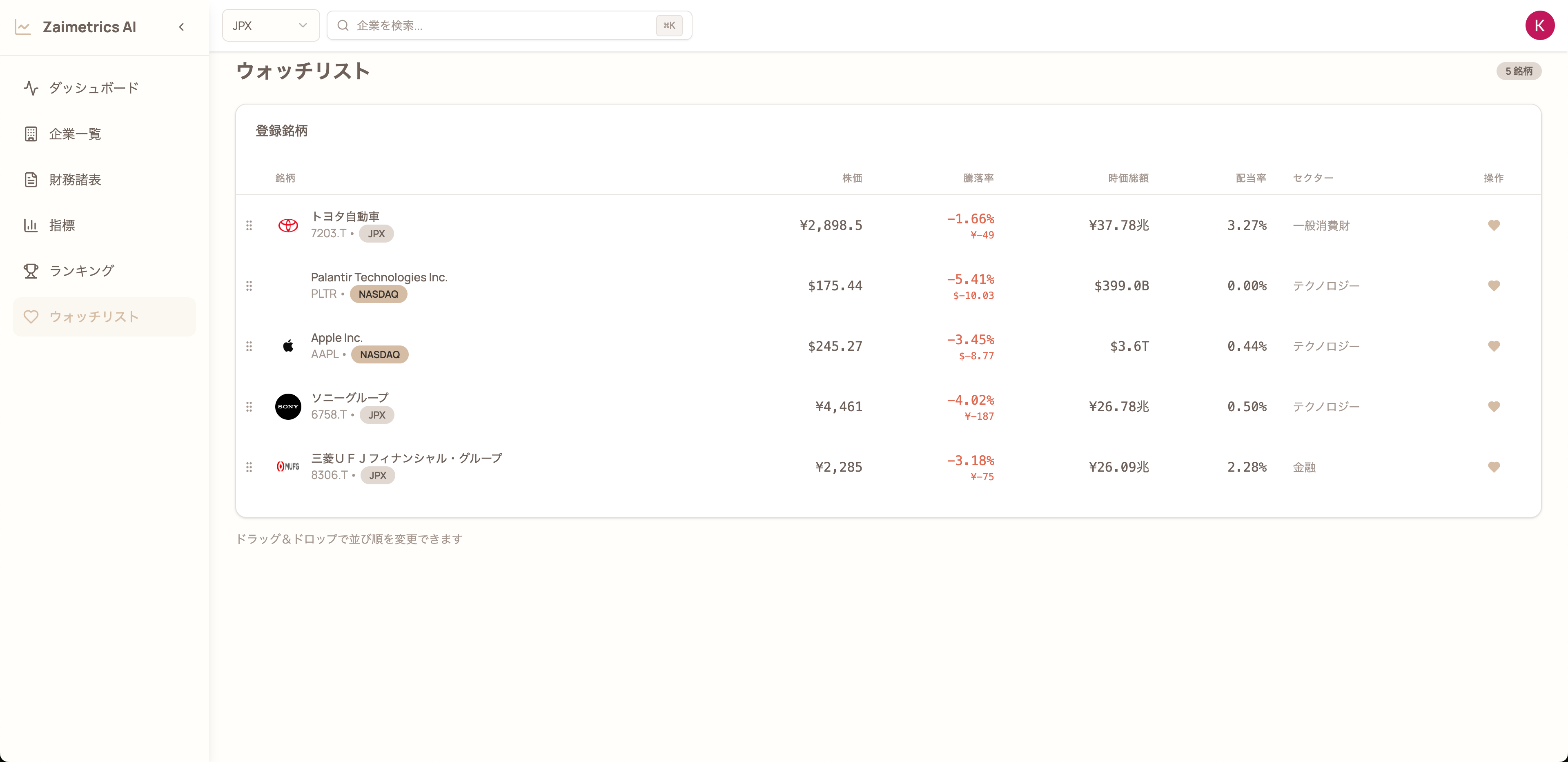Screen dimensions: 1568x762
Task: Toggle favorite heart for Palantir Technologies
Action: click(1493, 285)
